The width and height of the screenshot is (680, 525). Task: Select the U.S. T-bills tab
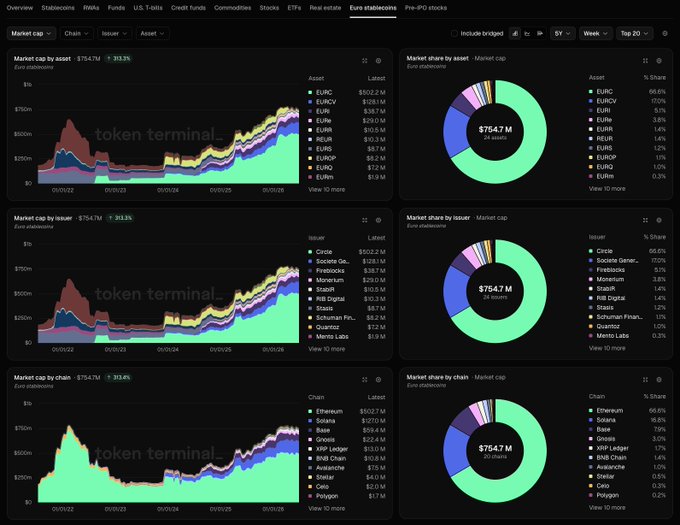148,8
